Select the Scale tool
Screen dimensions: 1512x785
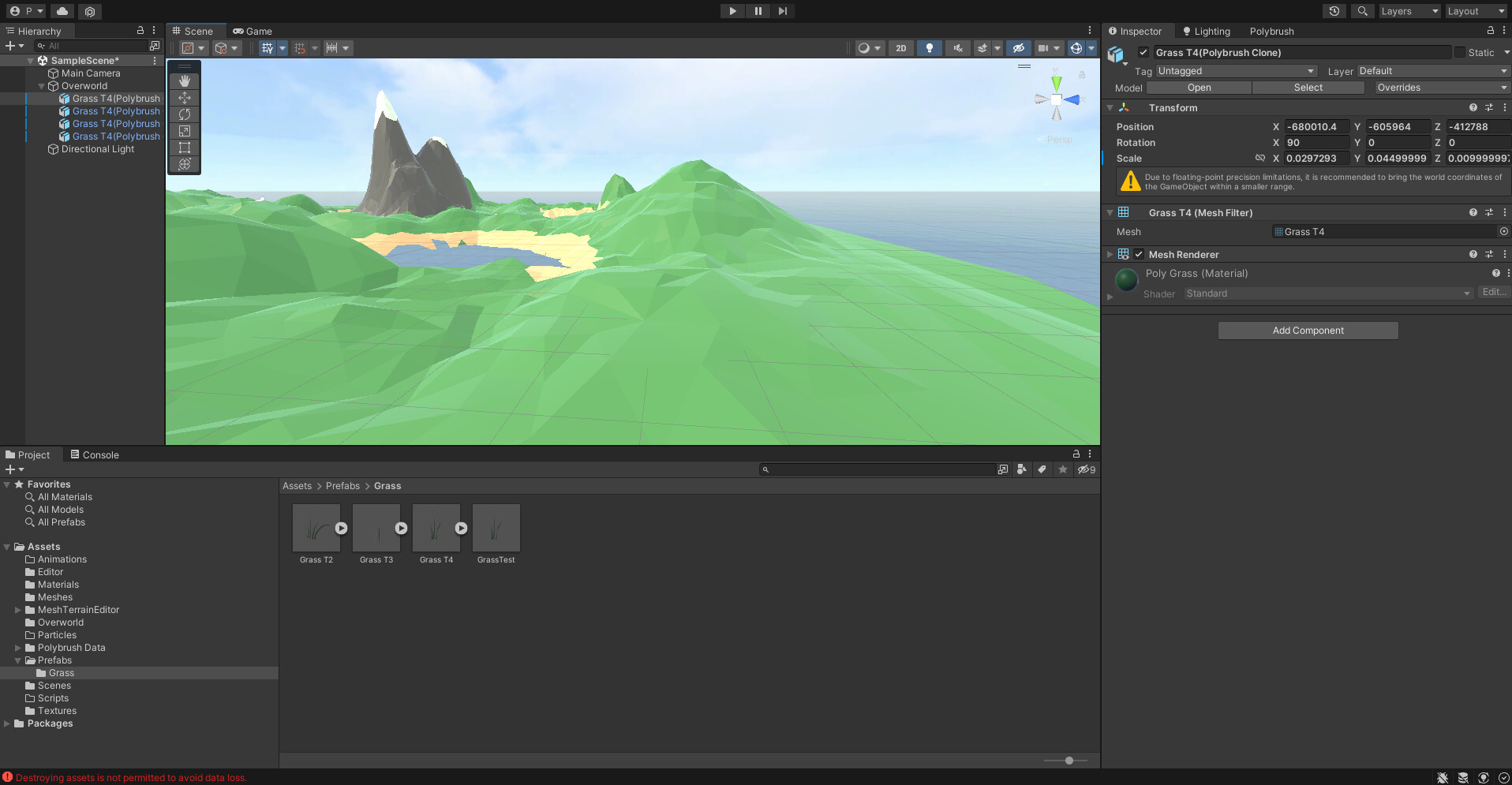tap(184, 131)
